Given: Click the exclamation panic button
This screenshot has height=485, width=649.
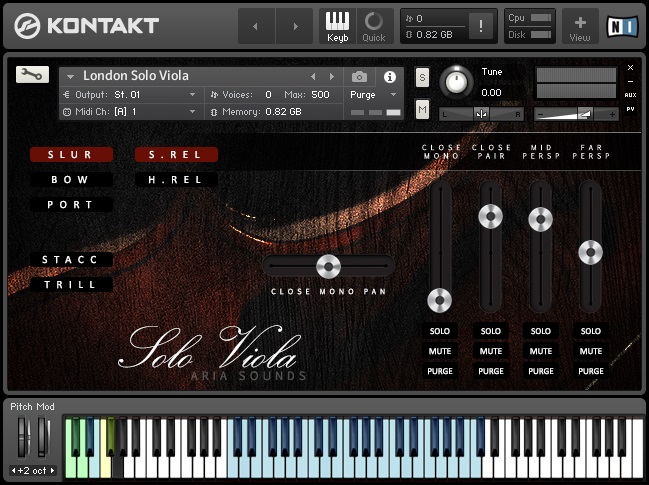Looking at the screenshot, I should coord(481,26).
